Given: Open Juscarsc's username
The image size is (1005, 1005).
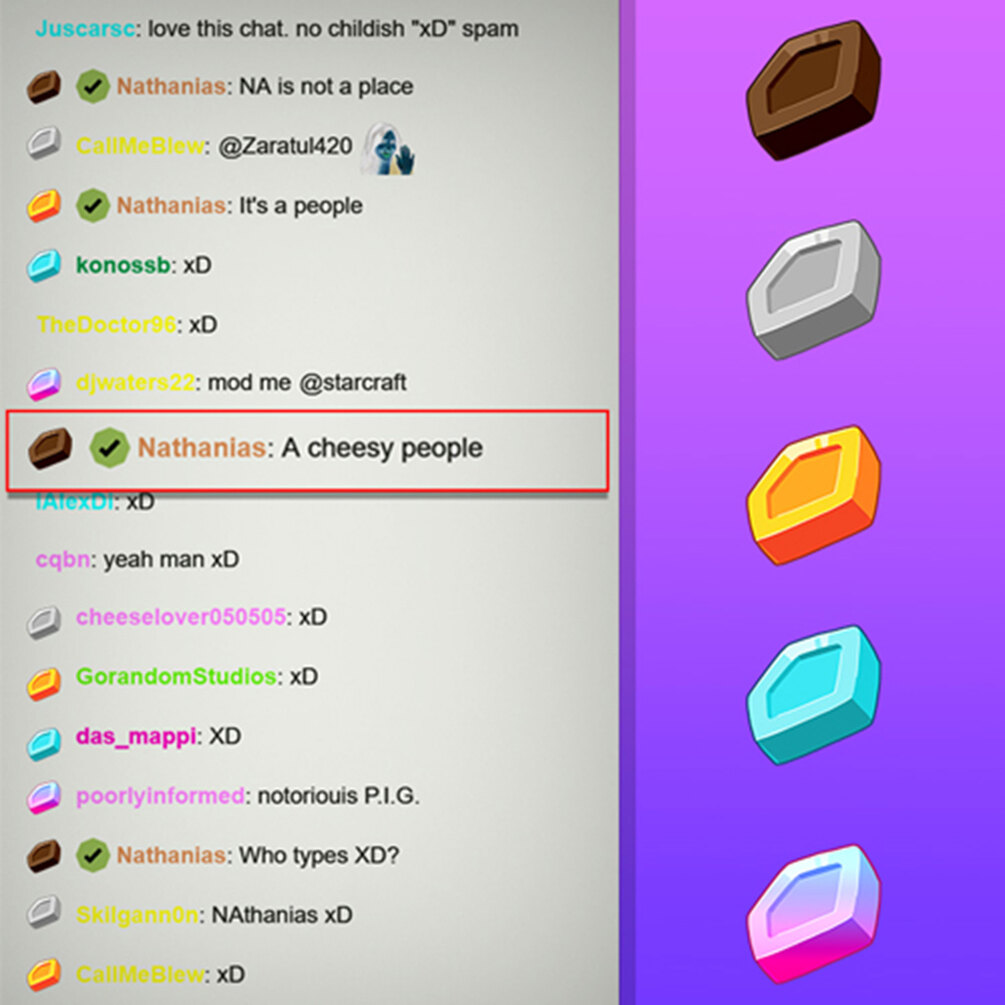Looking at the screenshot, I should (85, 29).
